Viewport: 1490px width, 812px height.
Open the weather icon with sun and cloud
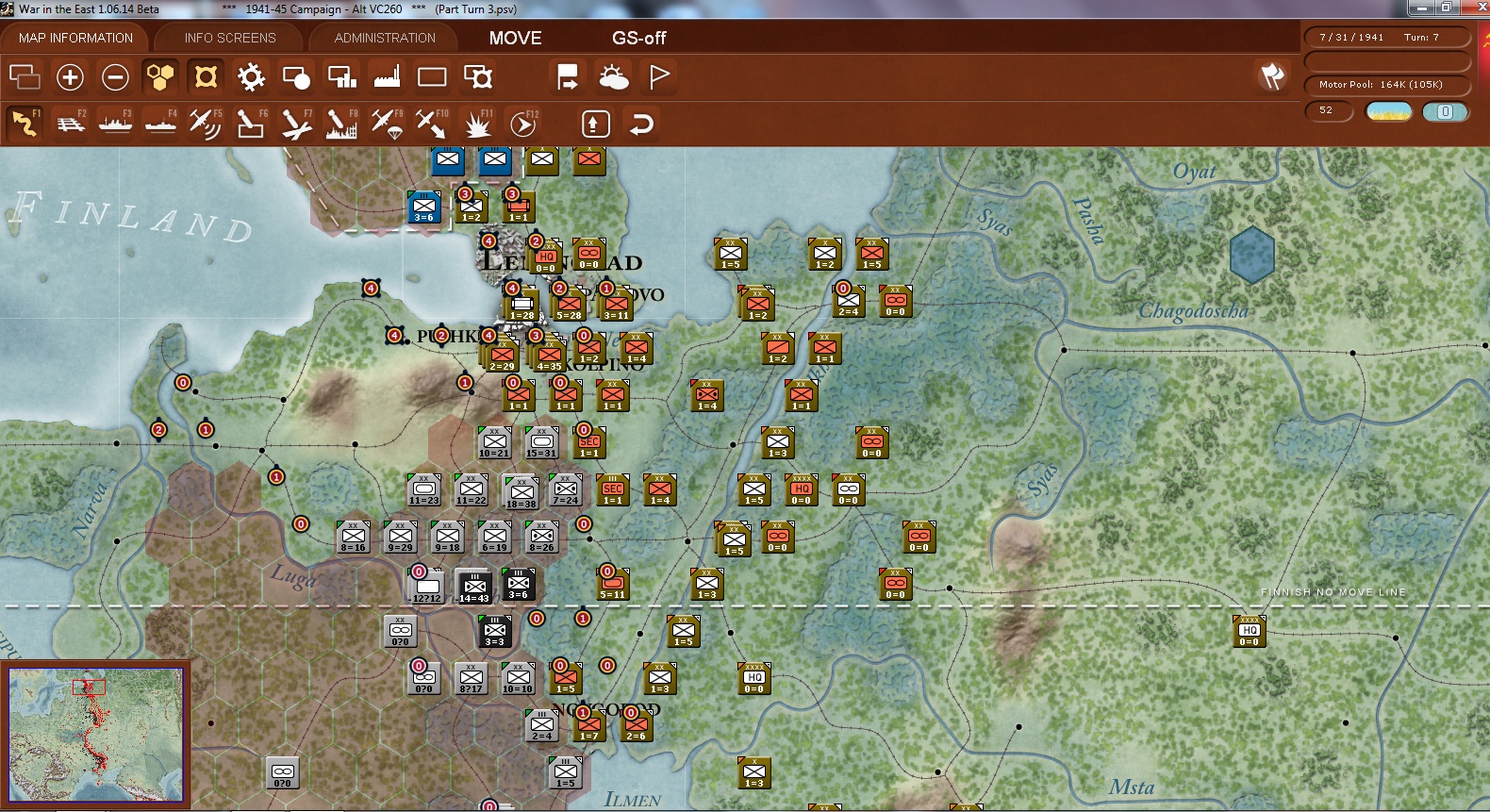614,76
